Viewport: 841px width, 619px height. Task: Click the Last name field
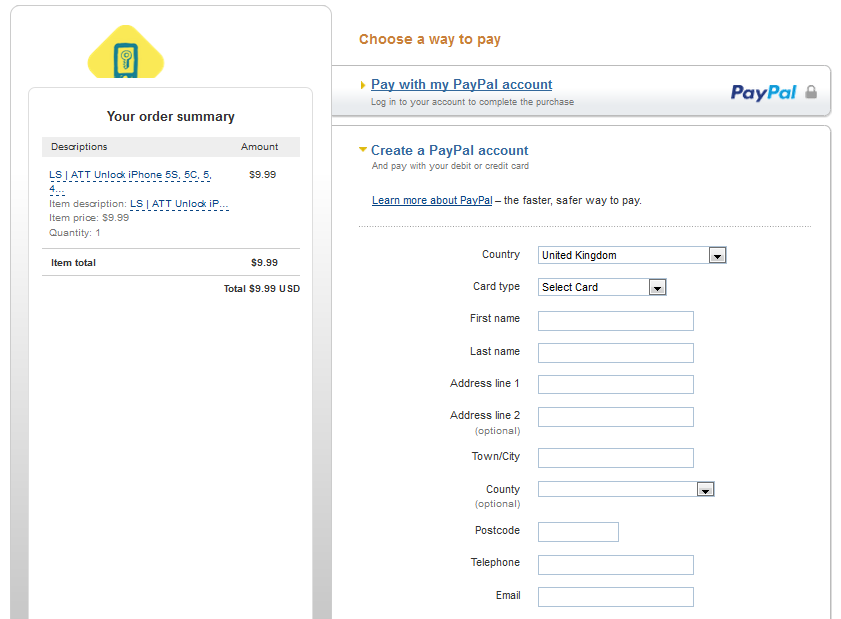click(615, 353)
